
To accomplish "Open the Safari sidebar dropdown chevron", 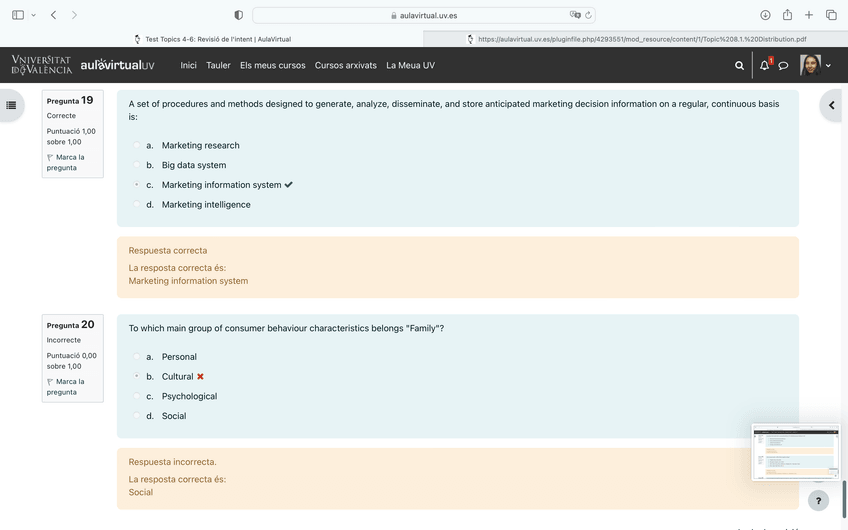I will (x=33, y=15).
